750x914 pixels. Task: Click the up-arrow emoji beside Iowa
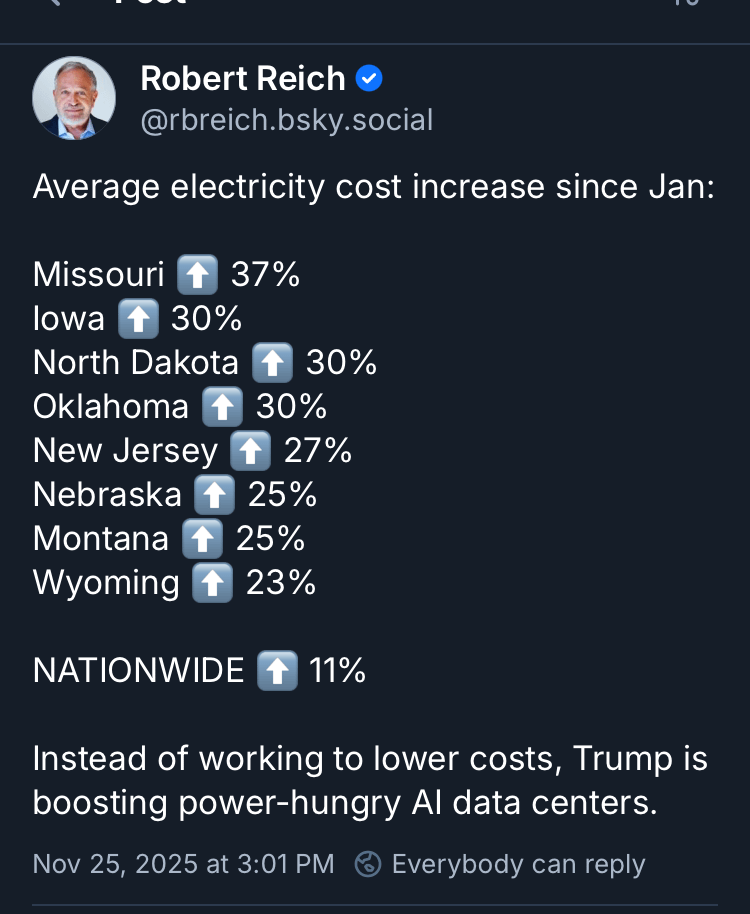point(138,318)
